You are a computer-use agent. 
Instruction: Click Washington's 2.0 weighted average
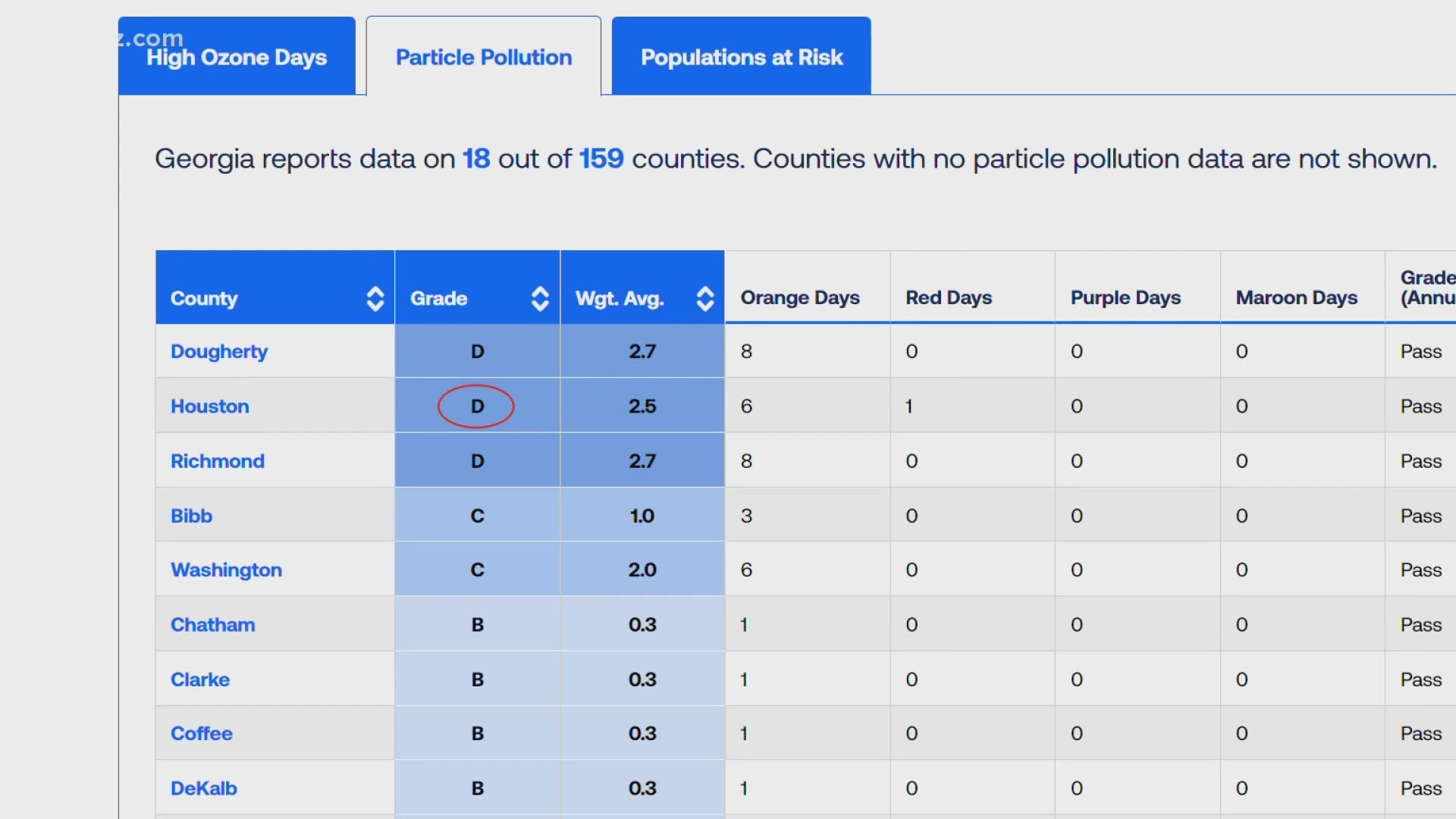click(x=642, y=570)
